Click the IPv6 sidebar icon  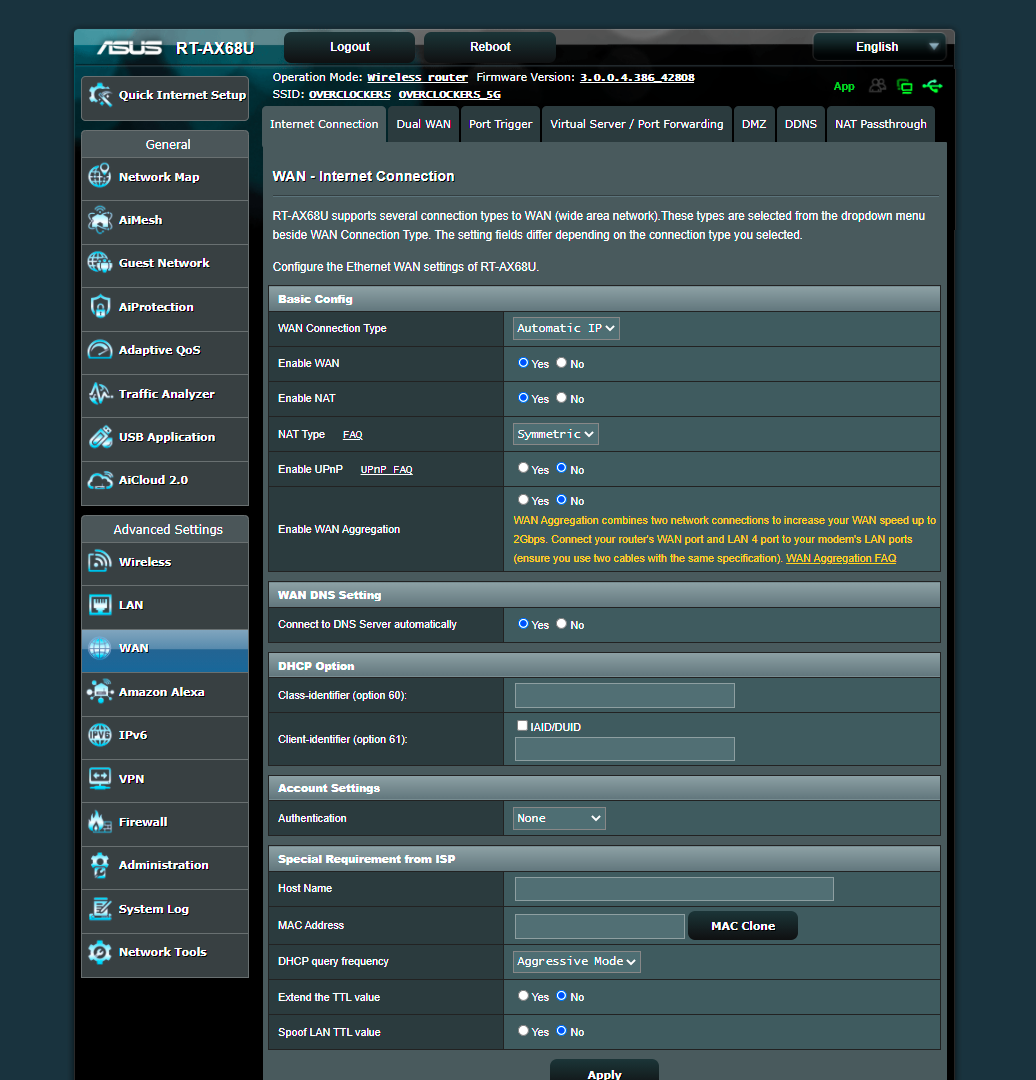click(100, 735)
